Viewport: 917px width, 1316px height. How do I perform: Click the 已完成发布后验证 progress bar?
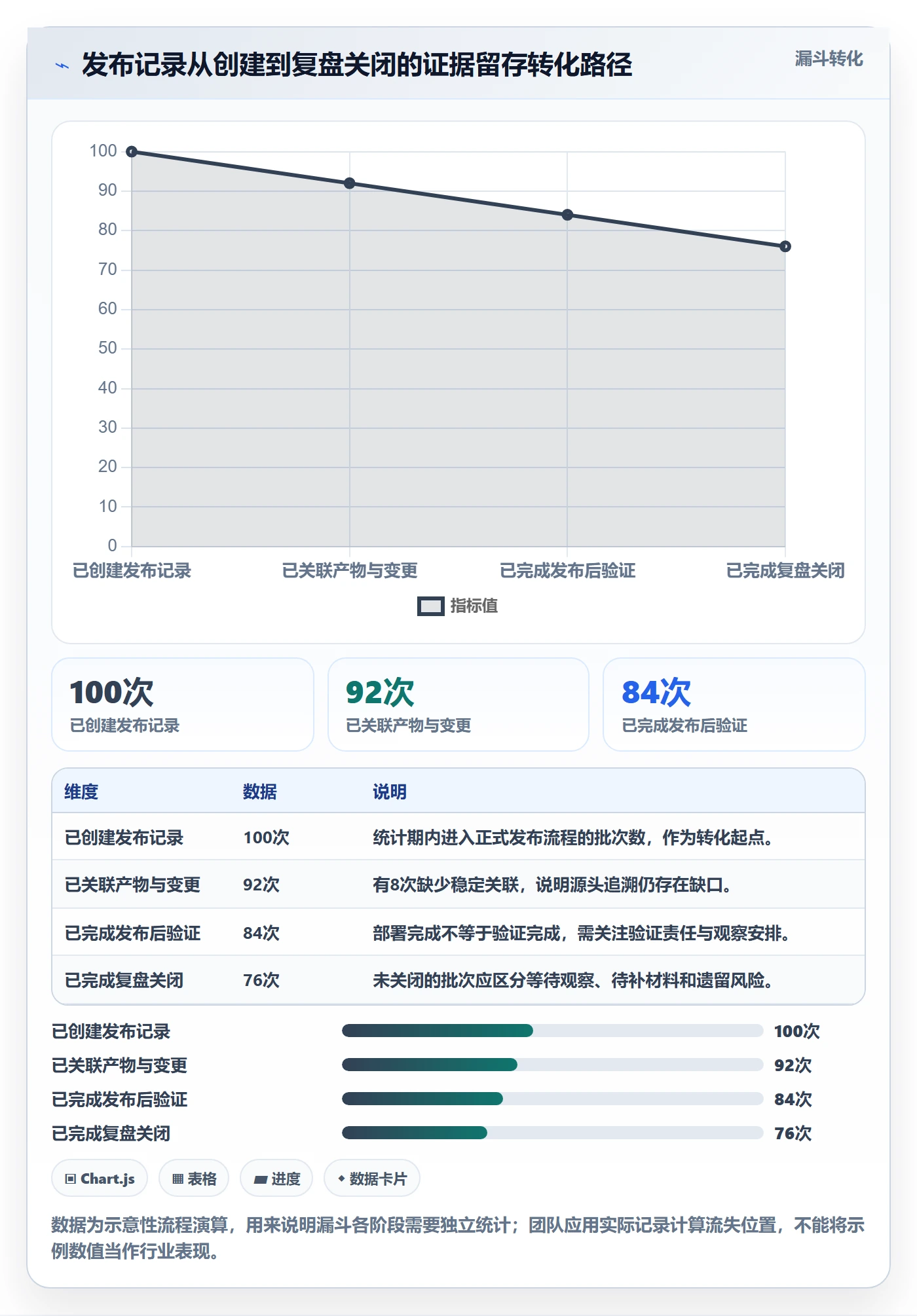coord(552,1099)
